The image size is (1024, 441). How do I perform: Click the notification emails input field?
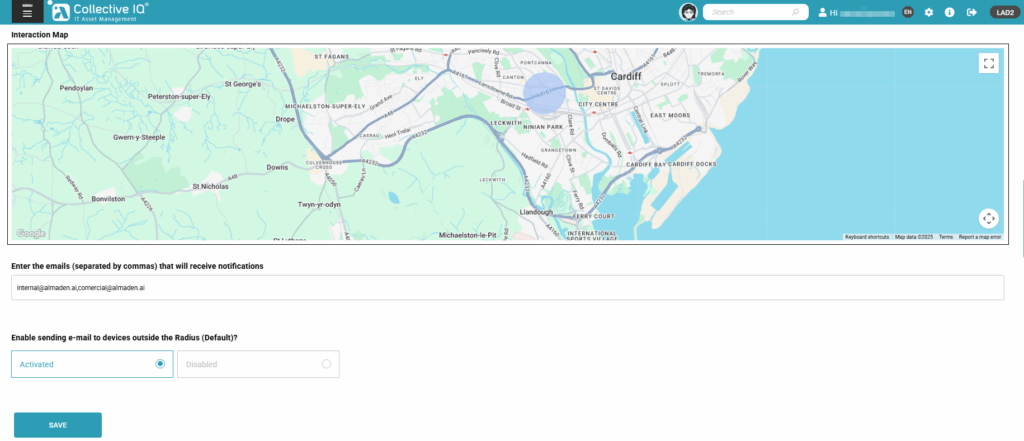[x=507, y=287]
